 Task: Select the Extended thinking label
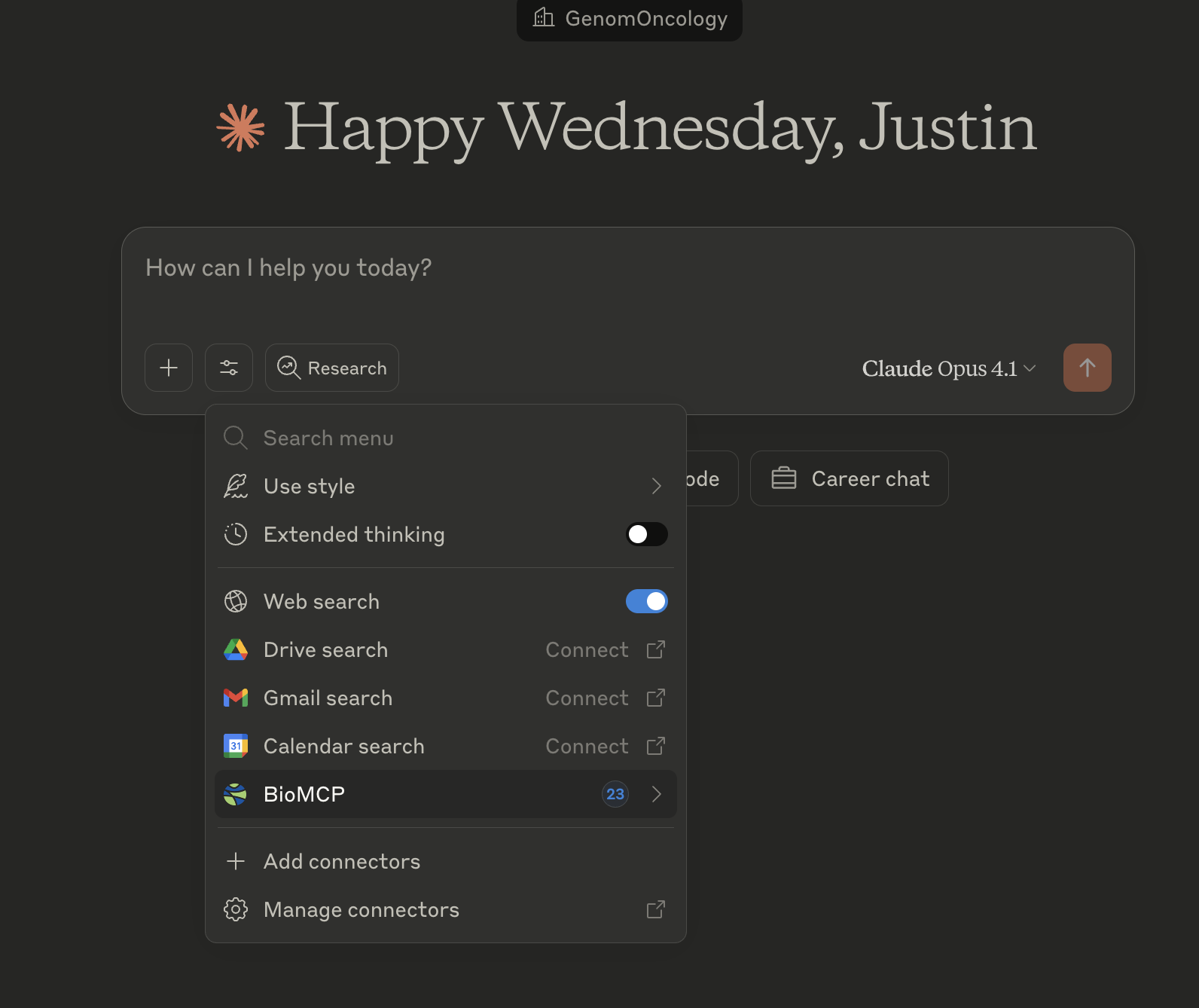pyautogui.click(x=354, y=534)
